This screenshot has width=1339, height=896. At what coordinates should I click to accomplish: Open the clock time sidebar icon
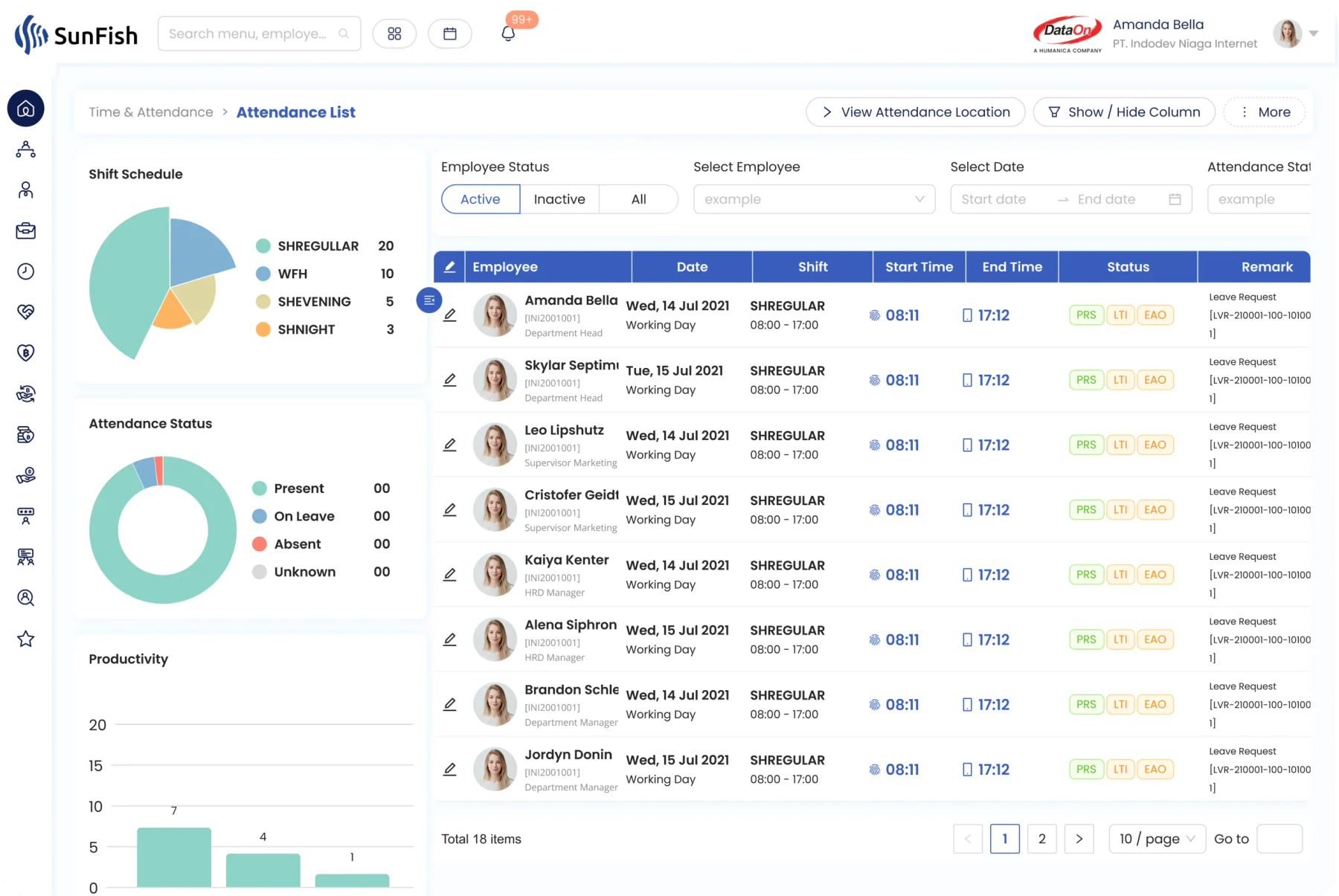26,271
